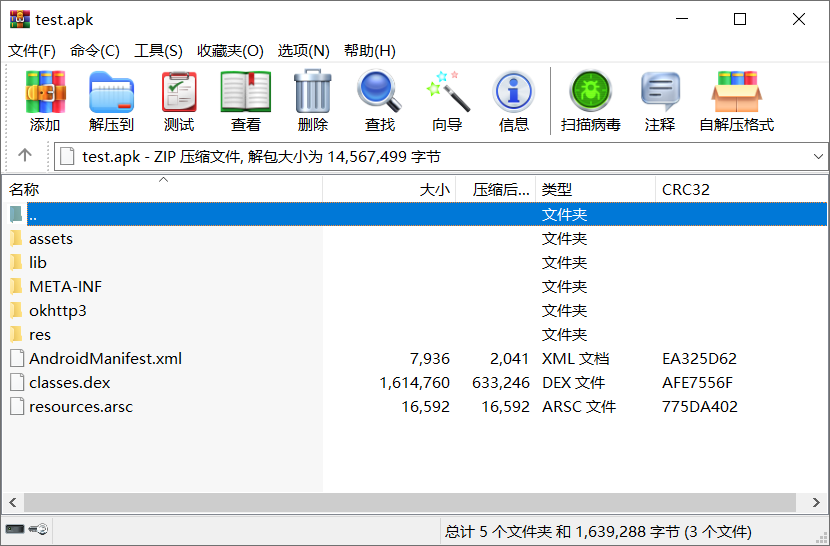
Task: Click the Extract To (解压到) toolbar icon
Action: (x=111, y=92)
